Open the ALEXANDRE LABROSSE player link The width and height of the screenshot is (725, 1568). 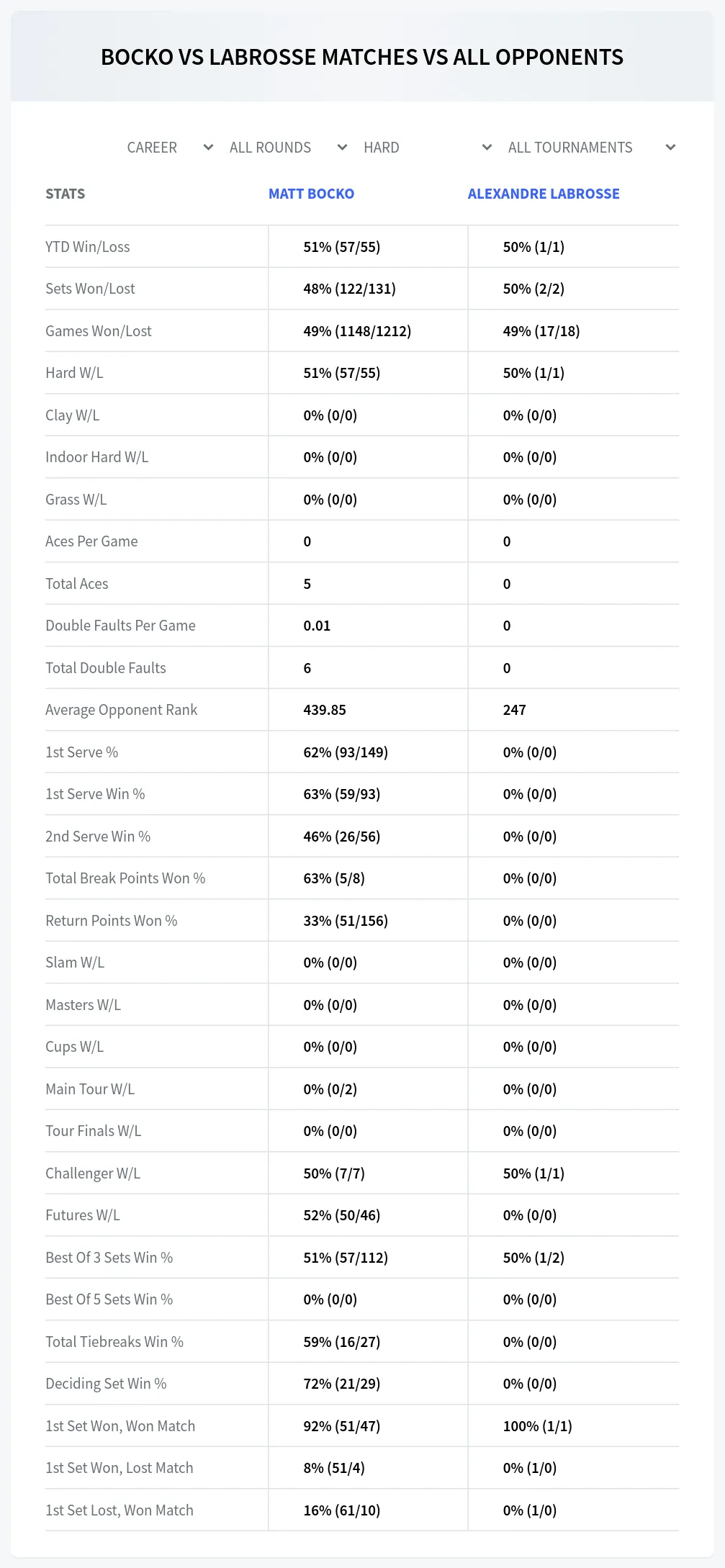click(x=544, y=194)
